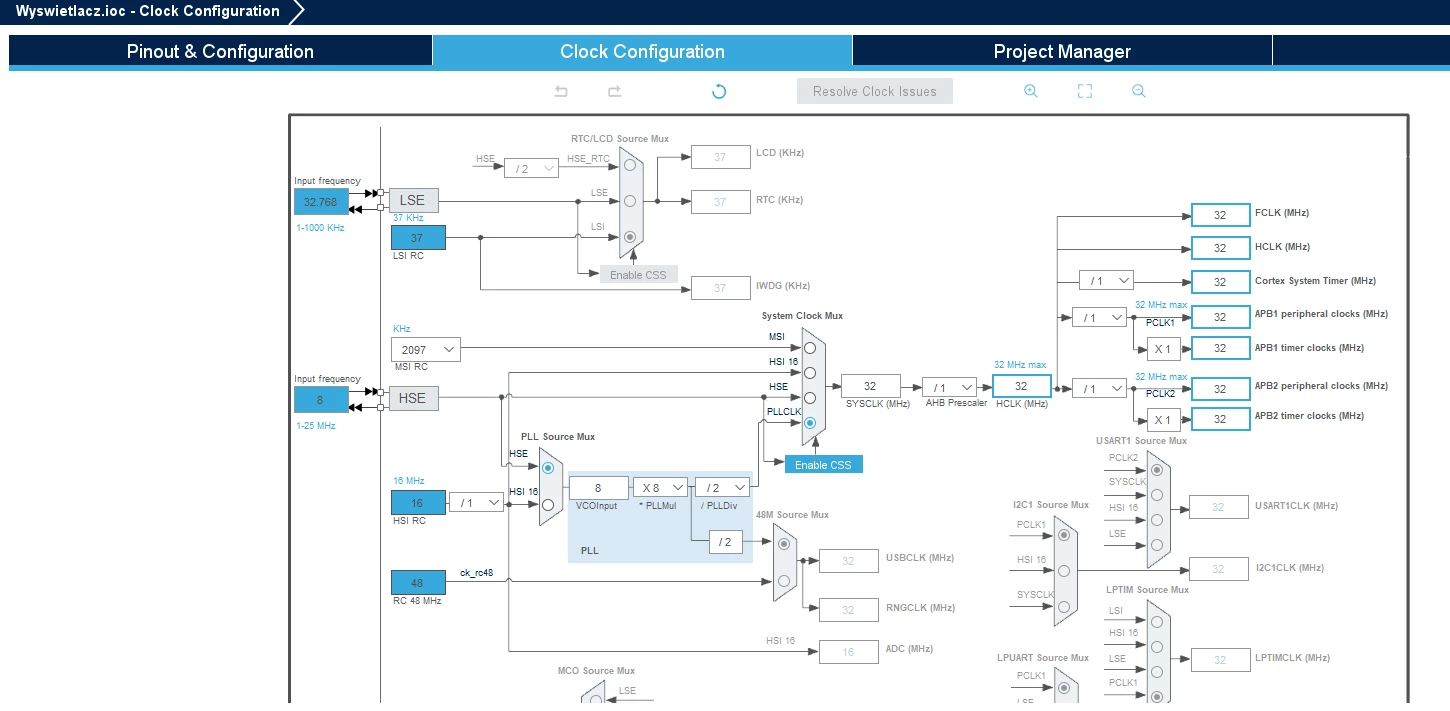Open the HSI RC /1 divider dropdown
Image resolution: width=1450 pixels, height=711 pixels.
[476, 502]
